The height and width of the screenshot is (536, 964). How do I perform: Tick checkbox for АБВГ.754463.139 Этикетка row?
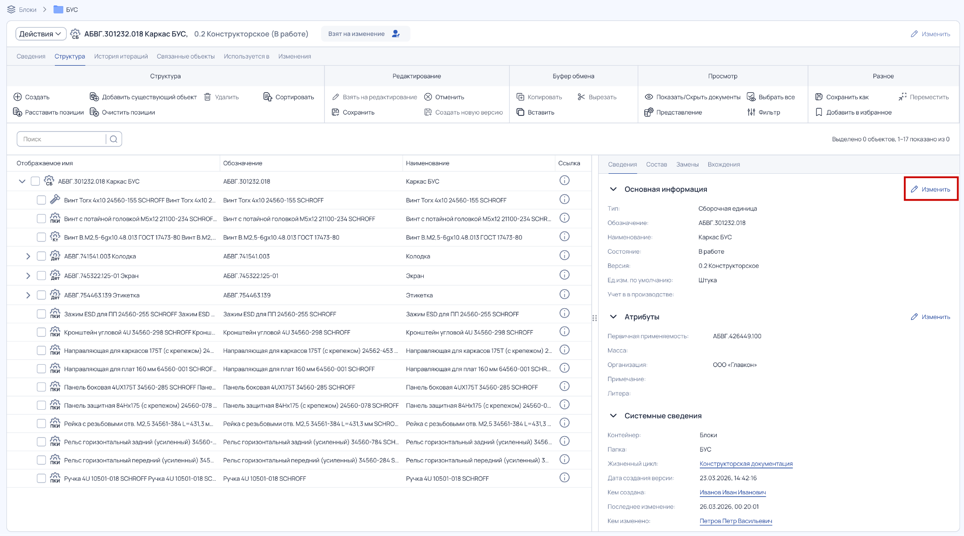pos(41,295)
